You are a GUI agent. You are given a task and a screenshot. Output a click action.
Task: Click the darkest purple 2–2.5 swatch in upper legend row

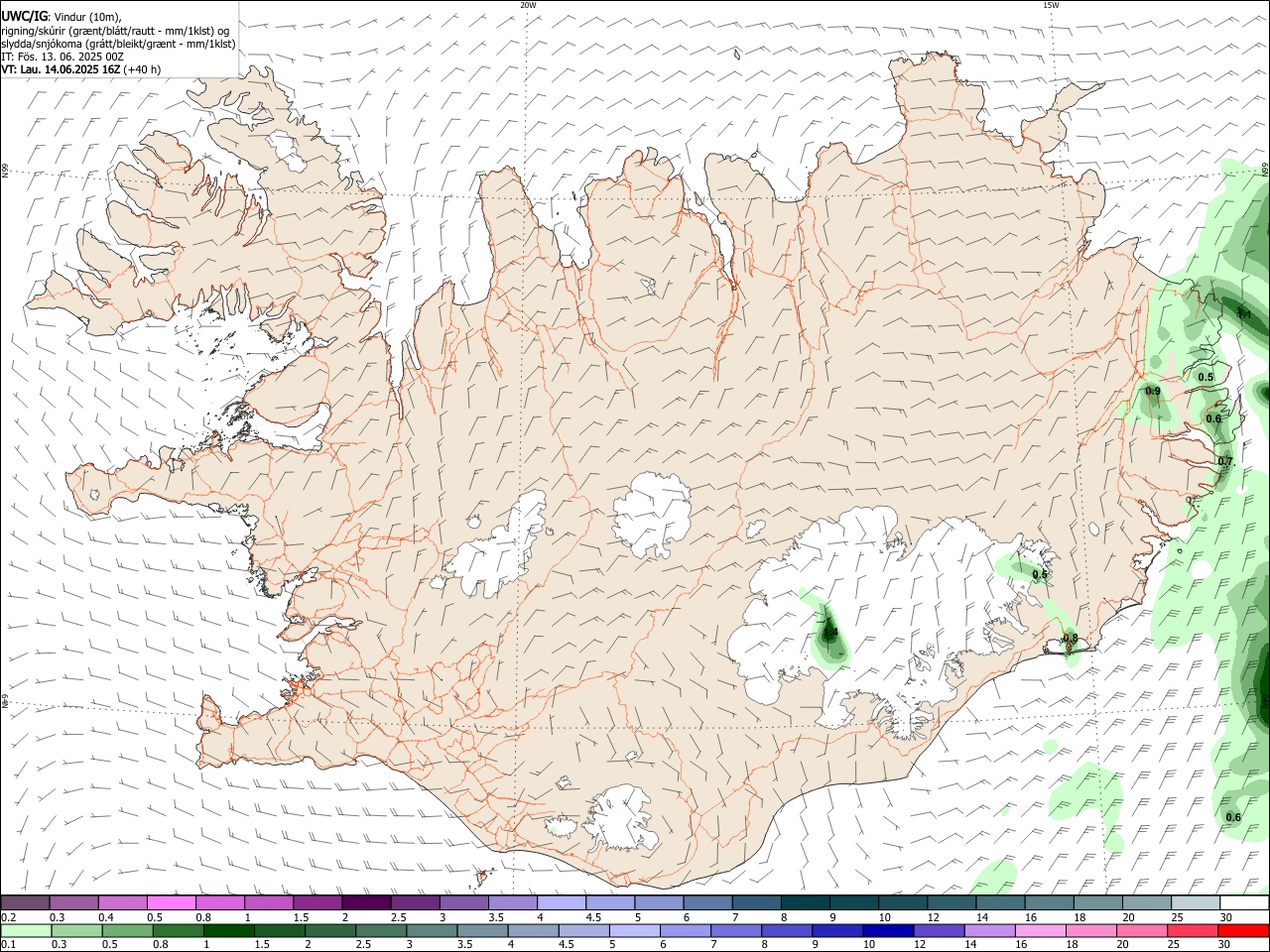click(x=365, y=903)
